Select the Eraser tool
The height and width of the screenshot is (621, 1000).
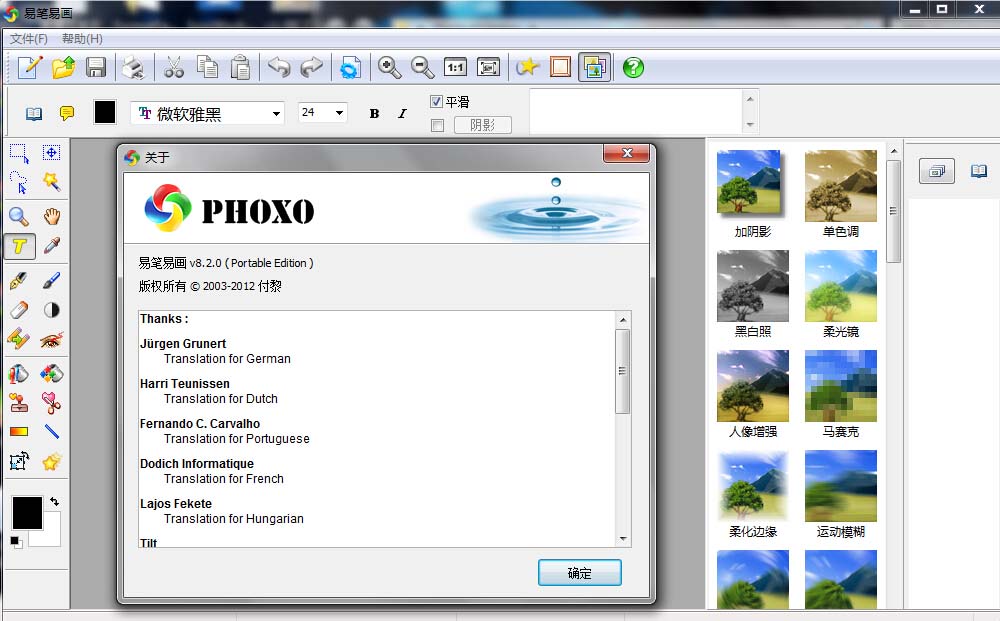(18, 310)
